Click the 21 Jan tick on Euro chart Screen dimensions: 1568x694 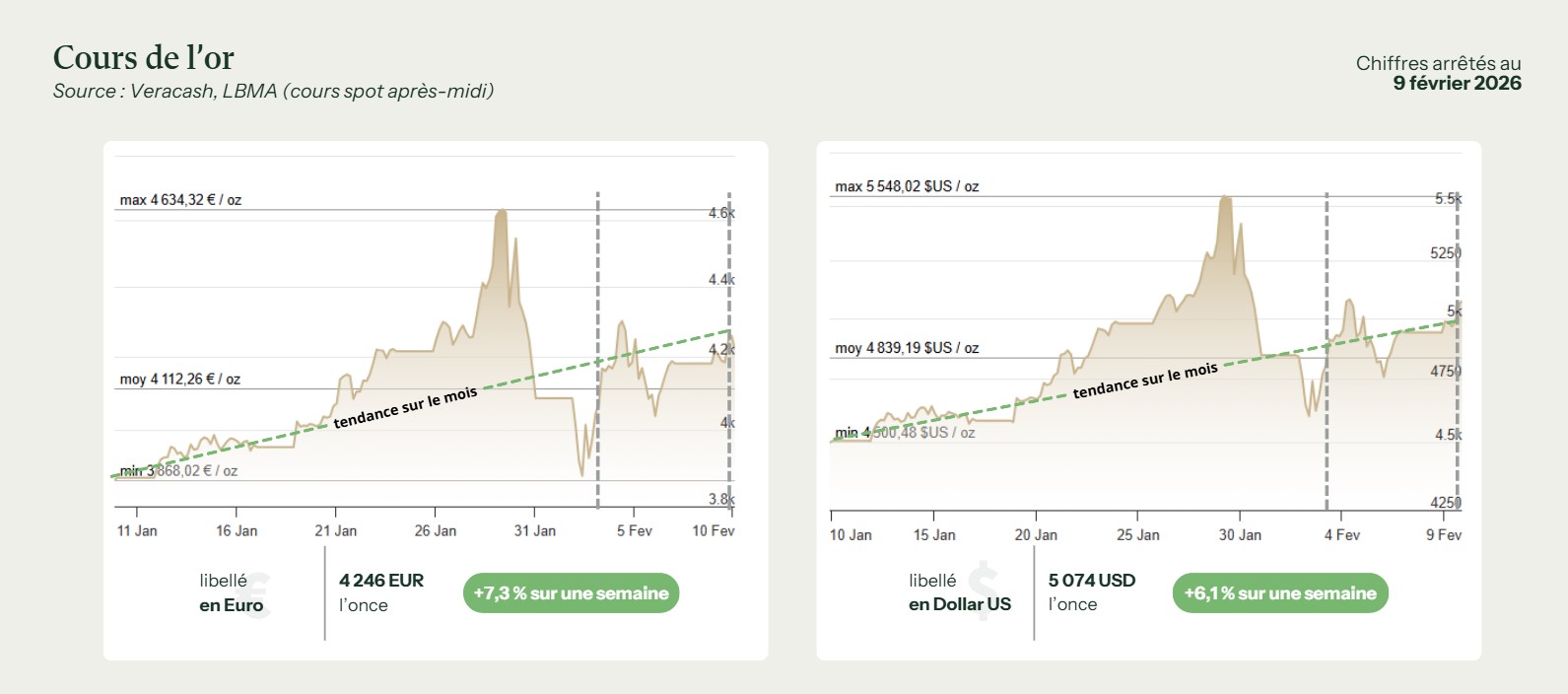tap(335, 530)
